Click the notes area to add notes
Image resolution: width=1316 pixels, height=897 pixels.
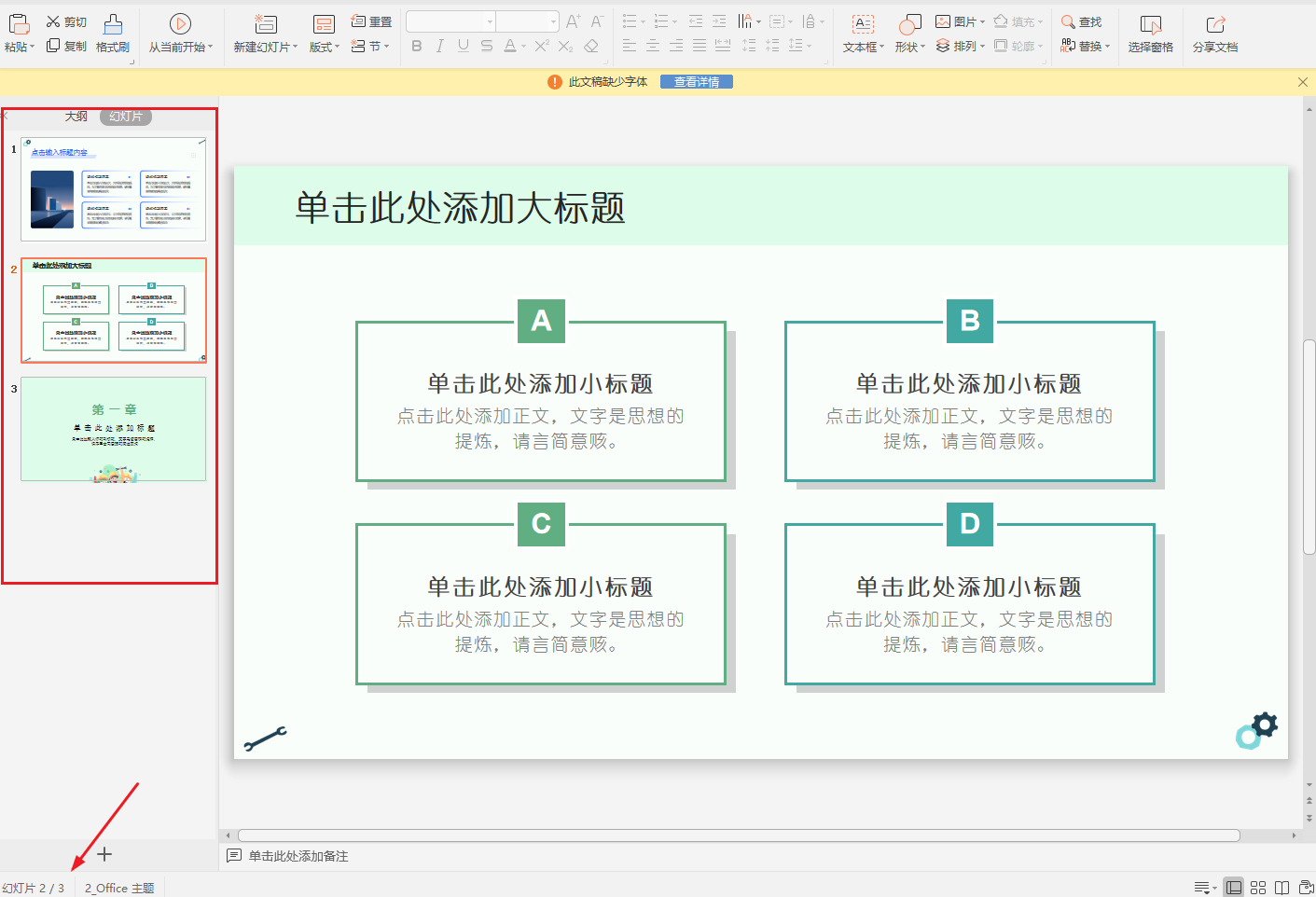pyautogui.click(x=298, y=856)
